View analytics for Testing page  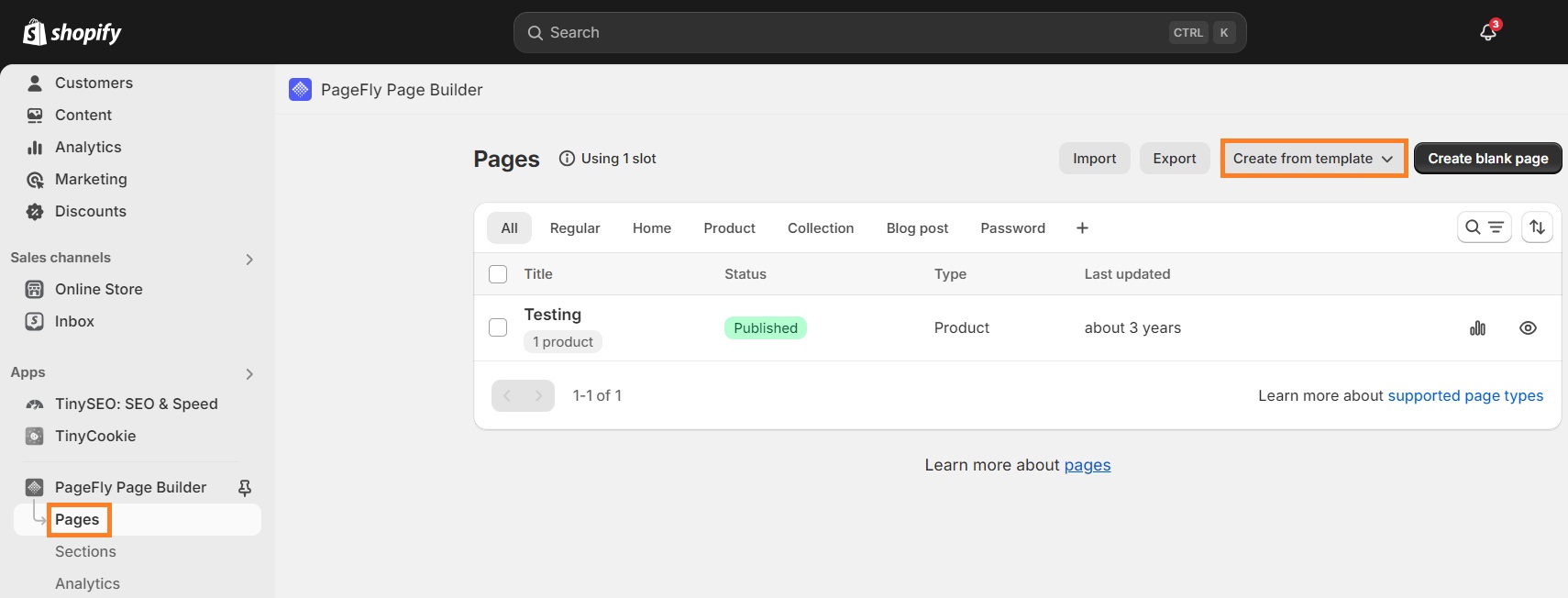pyautogui.click(x=1477, y=327)
